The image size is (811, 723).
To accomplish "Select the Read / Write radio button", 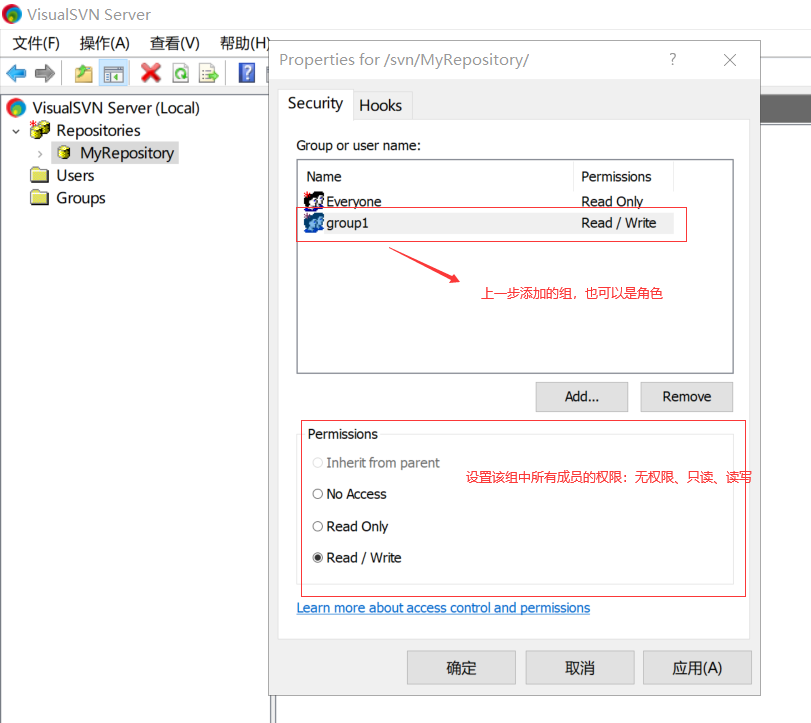I will pyautogui.click(x=318, y=558).
